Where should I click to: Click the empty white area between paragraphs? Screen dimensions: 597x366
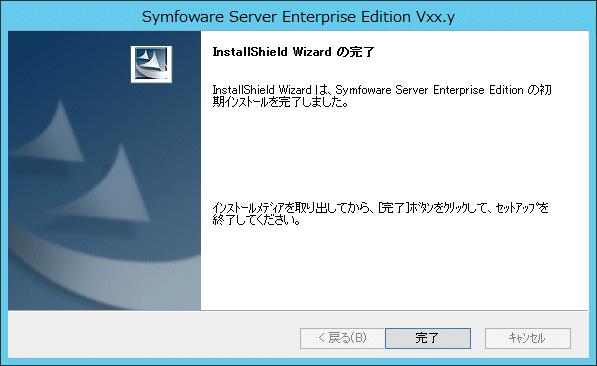pyautogui.click(x=381, y=154)
